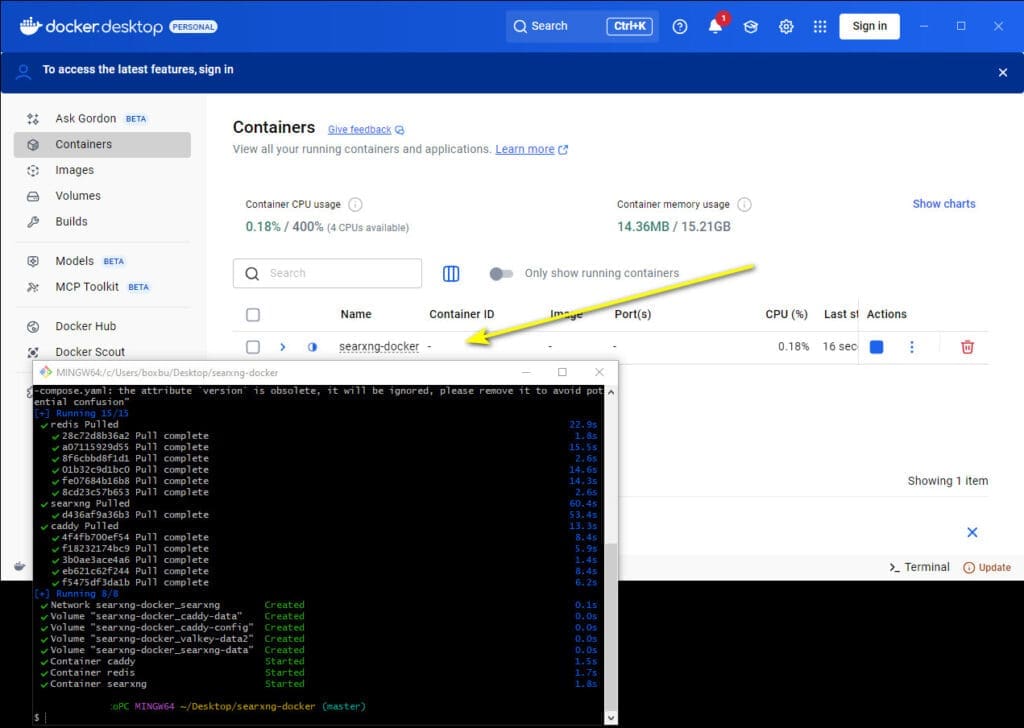The image size is (1024, 728).
Task: Click the Update warning icon in the status bar
Action: click(x=968, y=567)
